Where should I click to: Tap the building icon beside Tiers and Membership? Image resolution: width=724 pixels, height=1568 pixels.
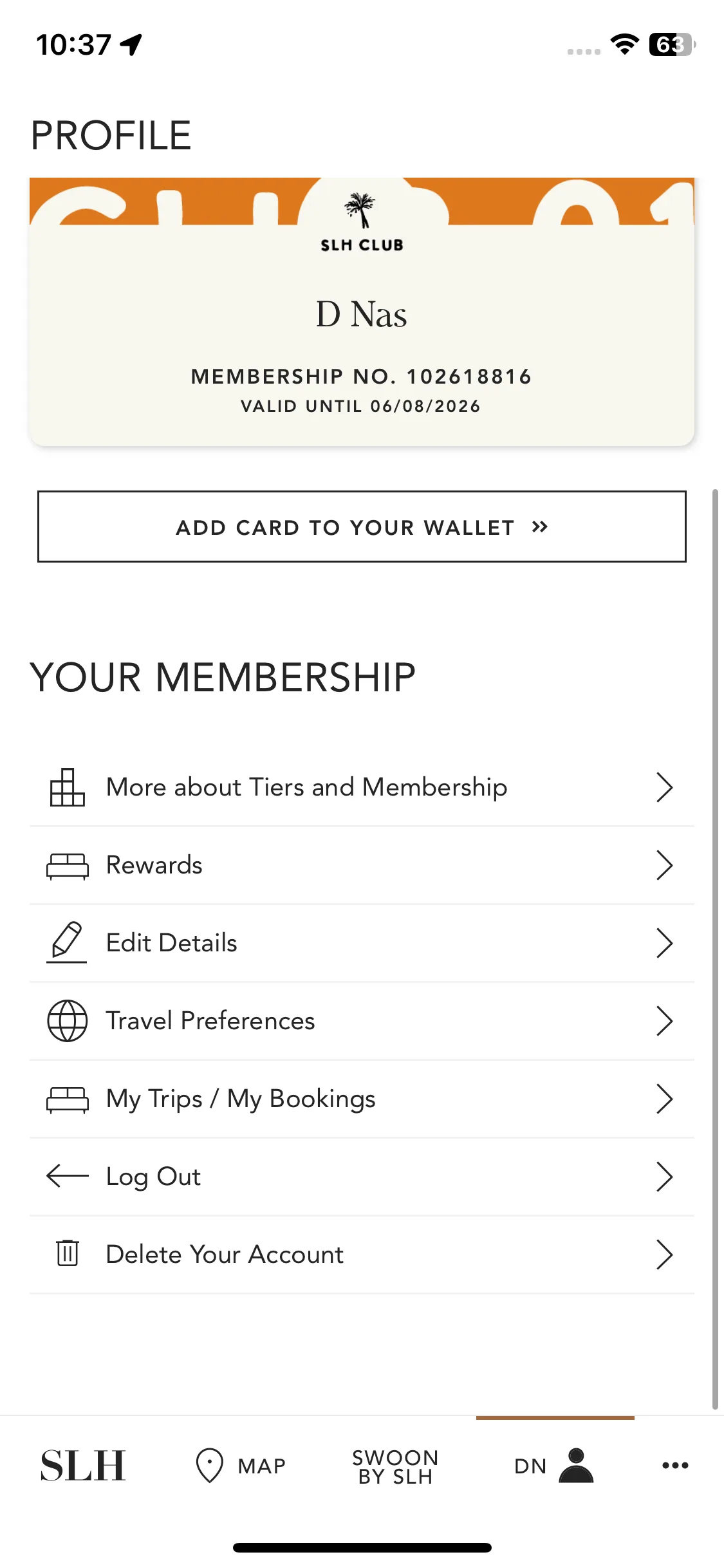68,787
